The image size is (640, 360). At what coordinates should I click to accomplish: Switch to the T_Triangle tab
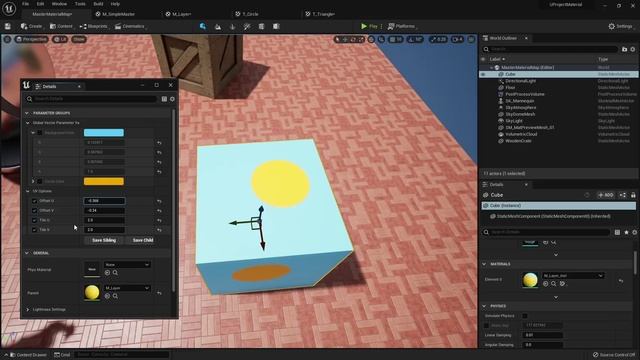coord(321,14)
